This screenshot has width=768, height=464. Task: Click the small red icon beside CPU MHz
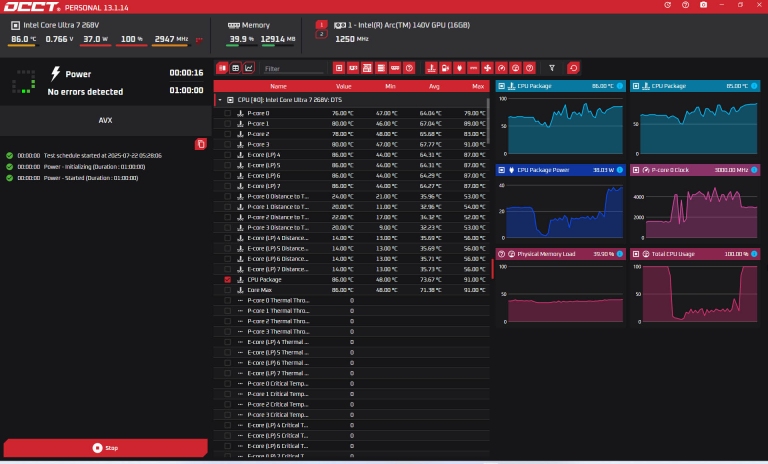tap(199, 40)
